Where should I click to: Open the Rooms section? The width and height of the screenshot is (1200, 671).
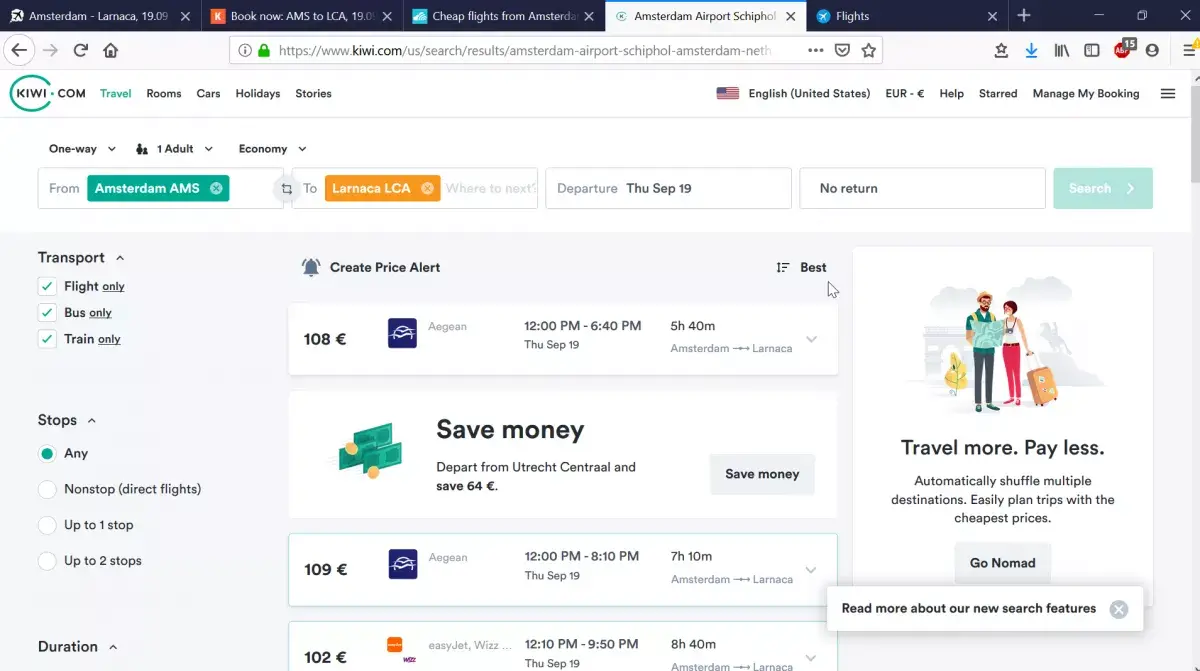(164, 94)
